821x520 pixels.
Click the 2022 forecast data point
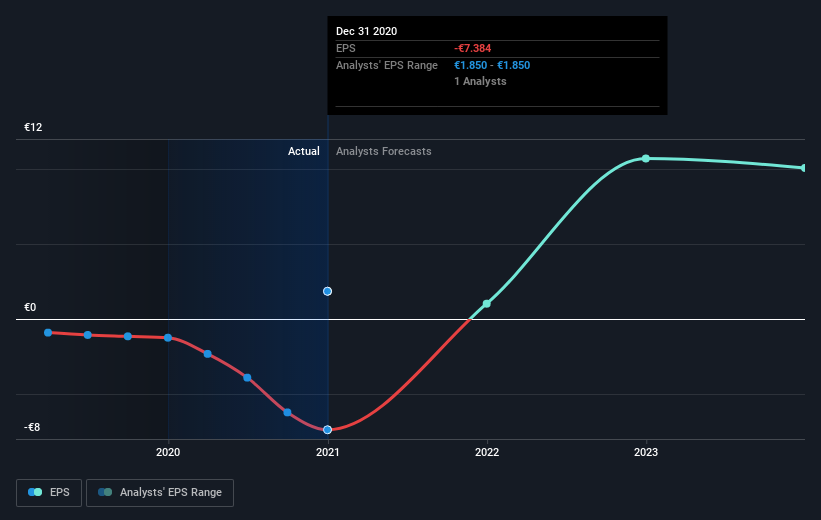[486, 304]
